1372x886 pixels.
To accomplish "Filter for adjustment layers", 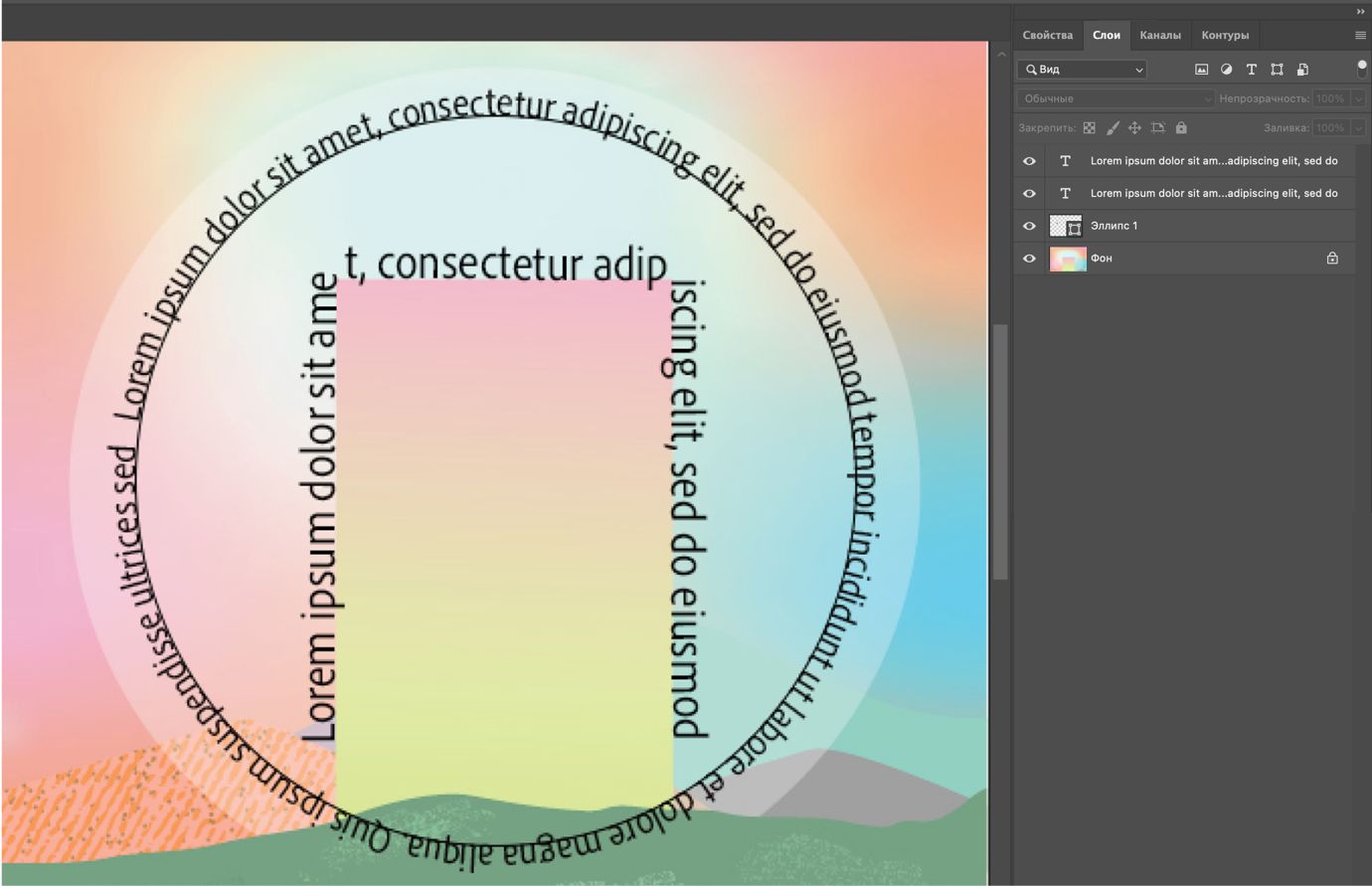I will click(x=1226, y=70).
